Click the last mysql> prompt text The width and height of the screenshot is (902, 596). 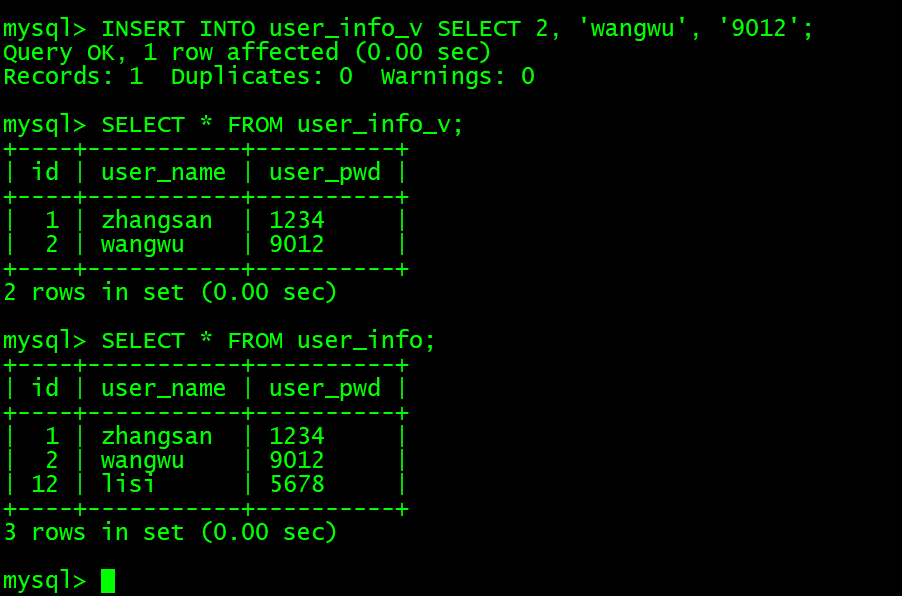pyautogui.click(x=44, y=581)
